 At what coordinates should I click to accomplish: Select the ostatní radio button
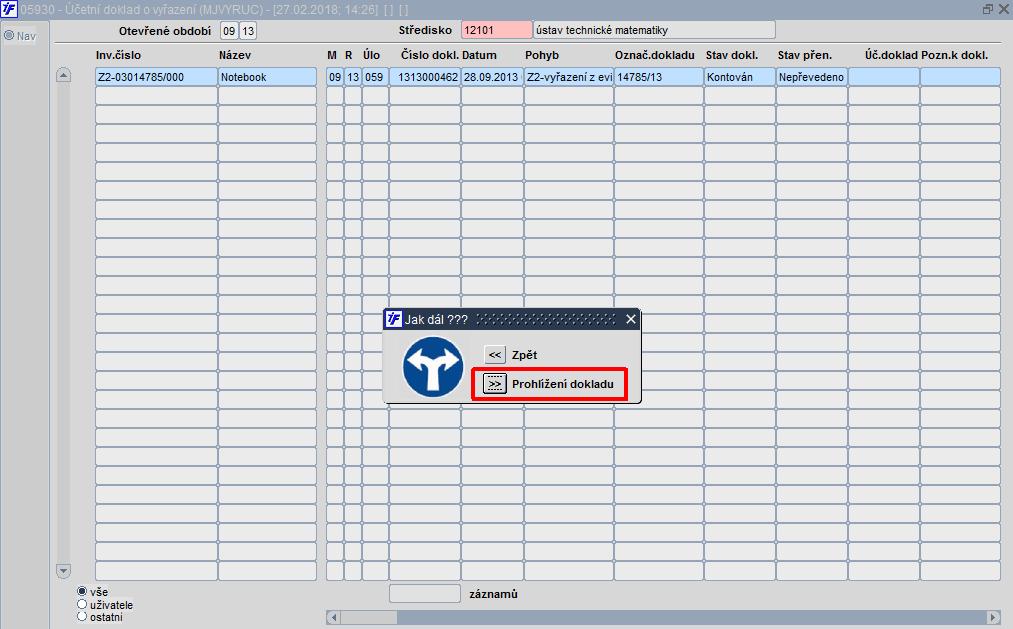pos(82,617)
